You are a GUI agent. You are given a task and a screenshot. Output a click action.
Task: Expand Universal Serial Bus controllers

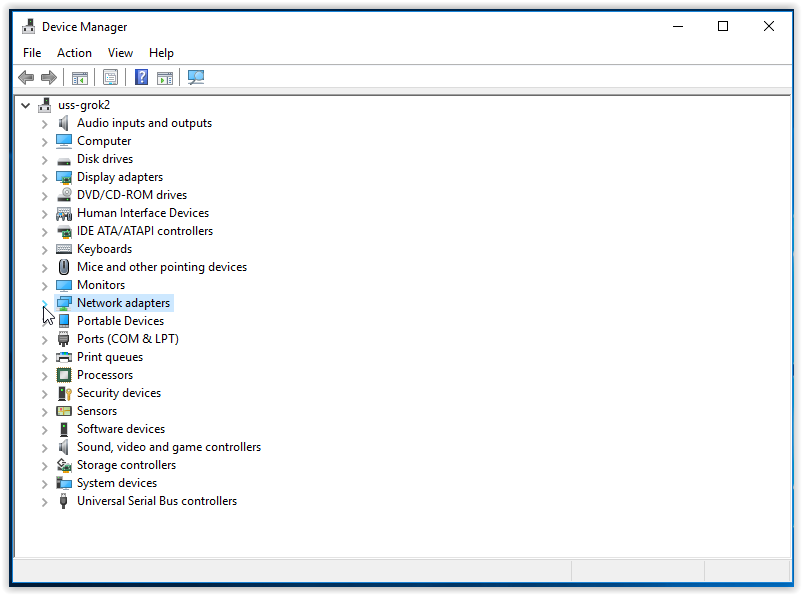coord(44,501)
